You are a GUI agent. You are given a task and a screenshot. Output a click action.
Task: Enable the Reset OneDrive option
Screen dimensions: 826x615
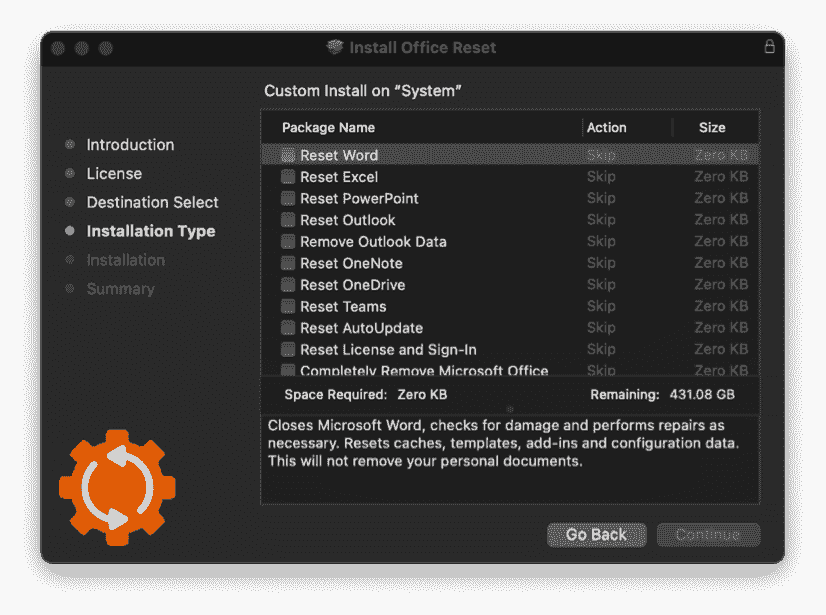click(286, 284)
